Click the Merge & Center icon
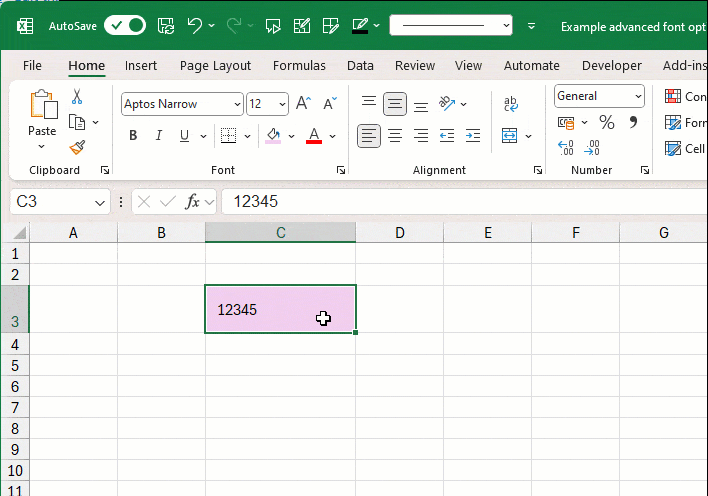Image resolution: width=708 pixels, height=496 pixels. click(509, 136)
